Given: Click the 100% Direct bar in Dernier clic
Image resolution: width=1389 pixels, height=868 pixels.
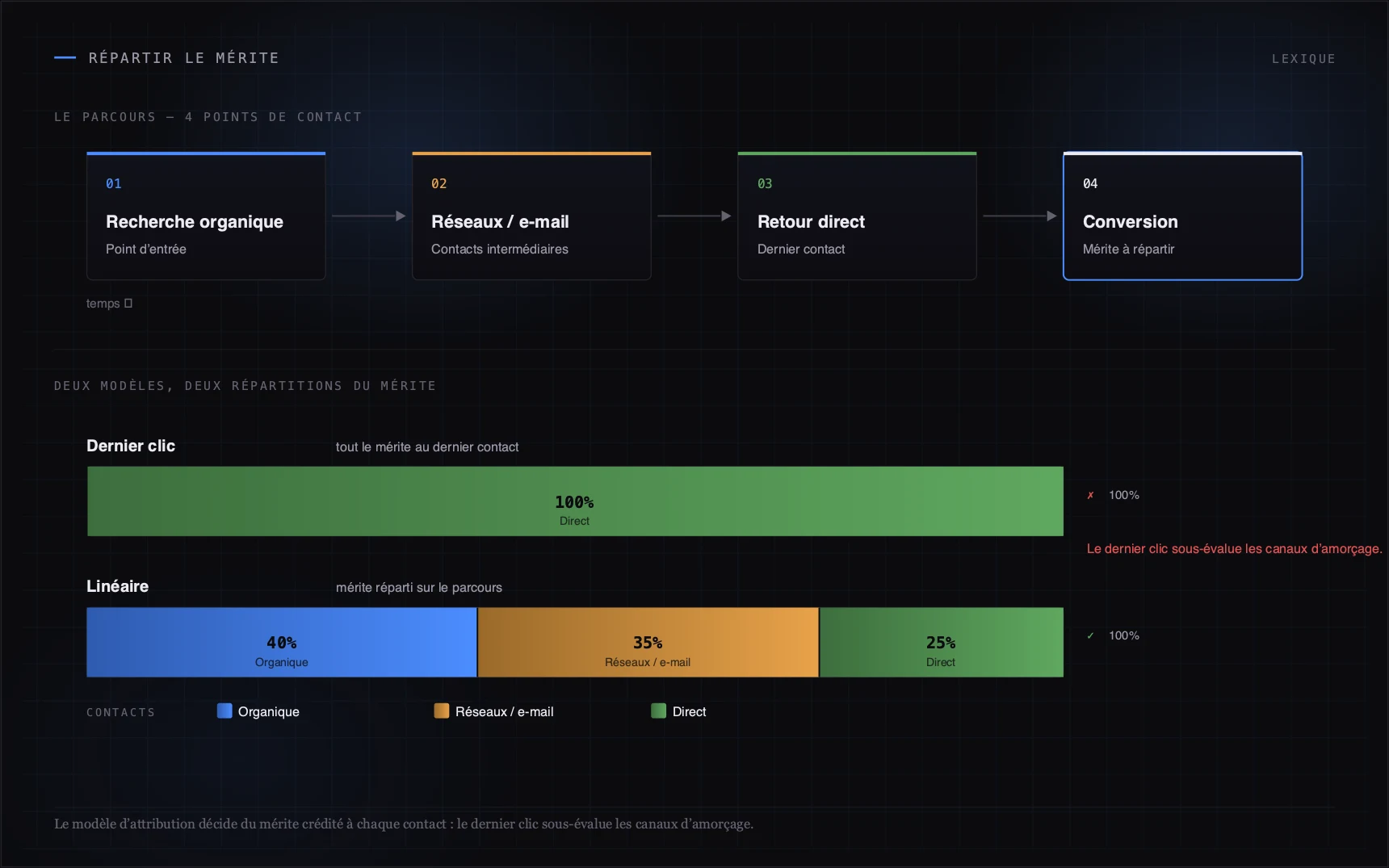Looking at the screenshot, I should click(575, 501).
